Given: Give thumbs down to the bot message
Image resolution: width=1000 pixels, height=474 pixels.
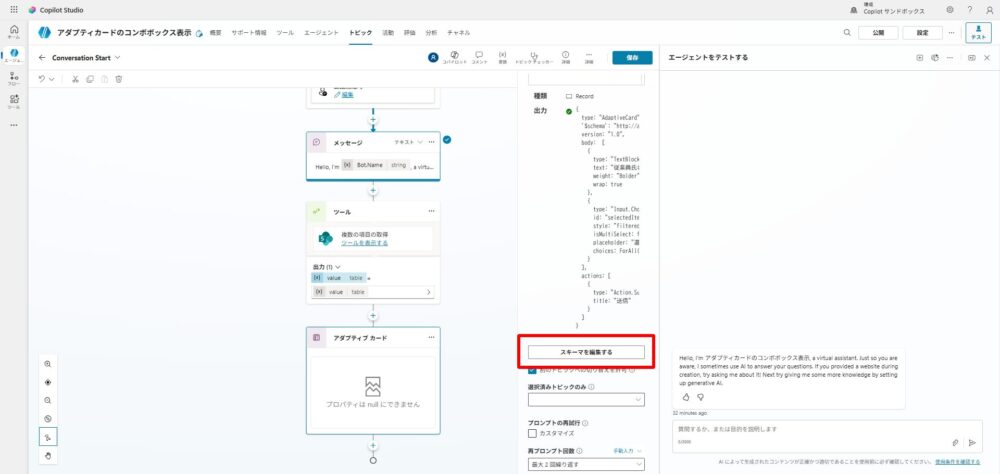Looking at the screenshot, I should coord(700,397).
